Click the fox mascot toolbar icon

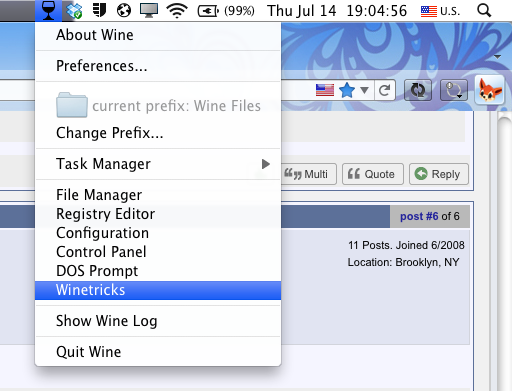489,90
